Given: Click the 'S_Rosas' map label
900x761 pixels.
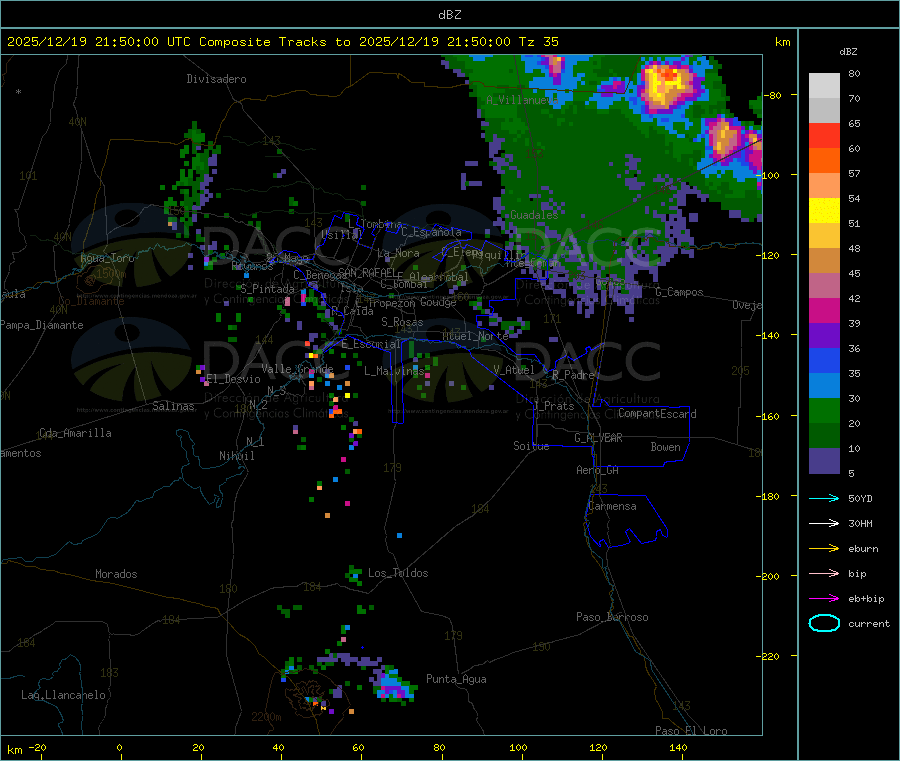Looking at the screenshot, I should [402, 322].
